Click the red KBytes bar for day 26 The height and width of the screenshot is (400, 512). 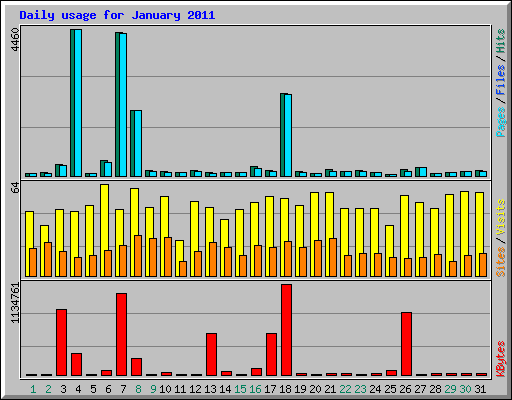tap(406, 344)
